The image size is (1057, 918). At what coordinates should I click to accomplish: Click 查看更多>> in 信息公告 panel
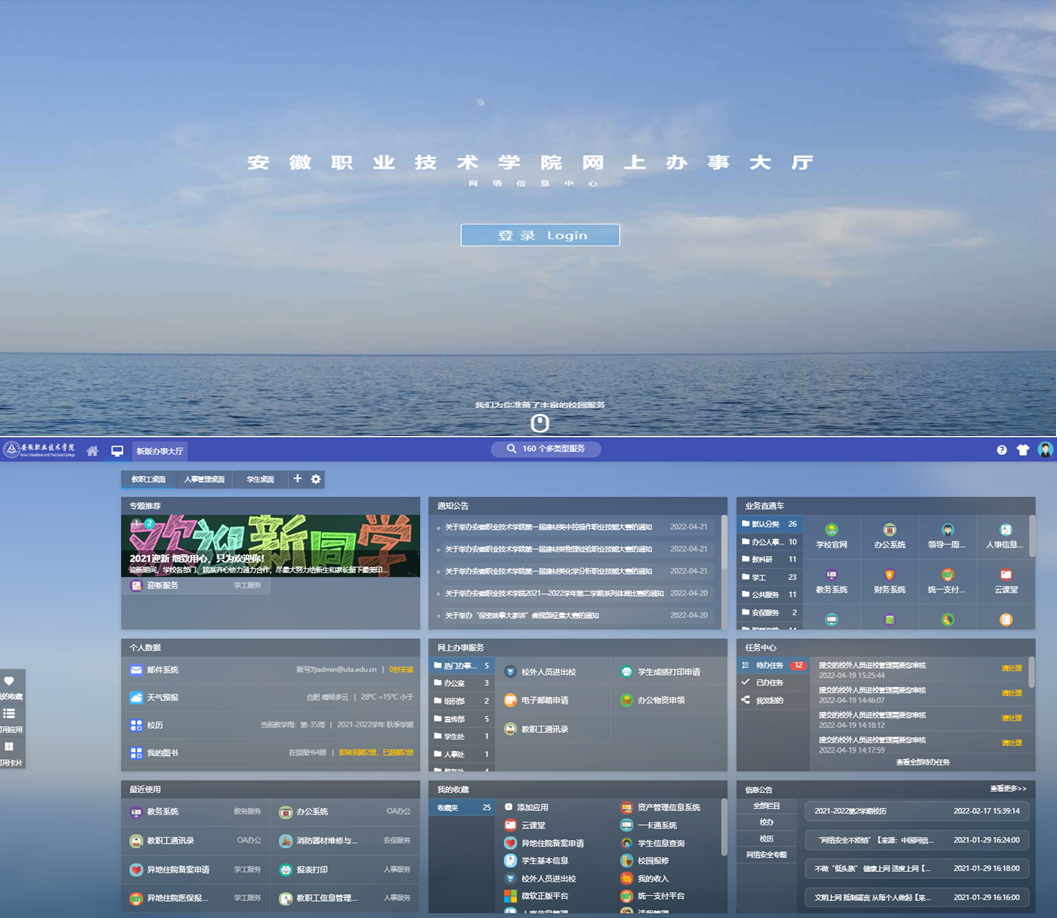(1008, 789)
